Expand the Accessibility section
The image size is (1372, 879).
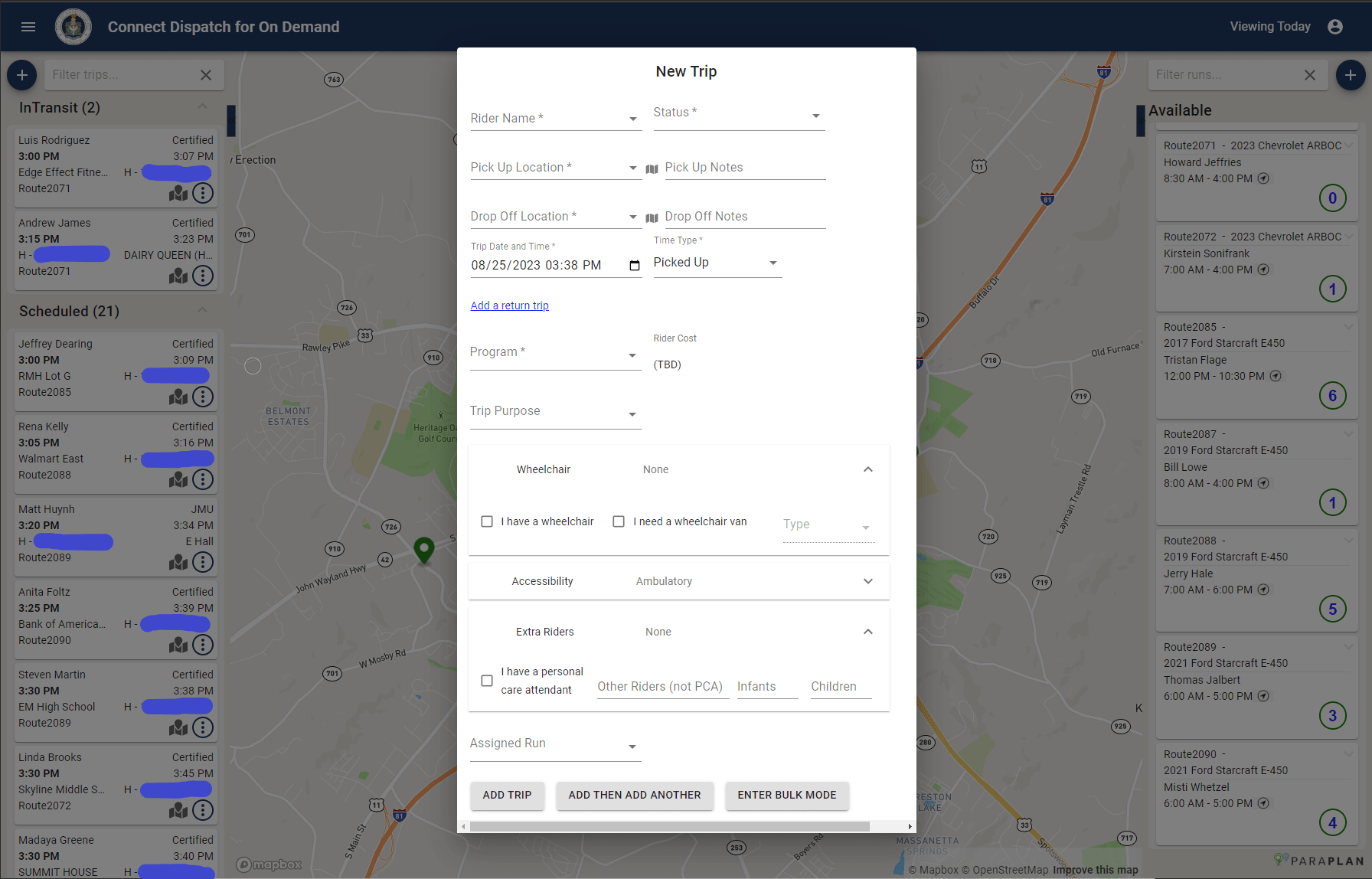point(868,581)
